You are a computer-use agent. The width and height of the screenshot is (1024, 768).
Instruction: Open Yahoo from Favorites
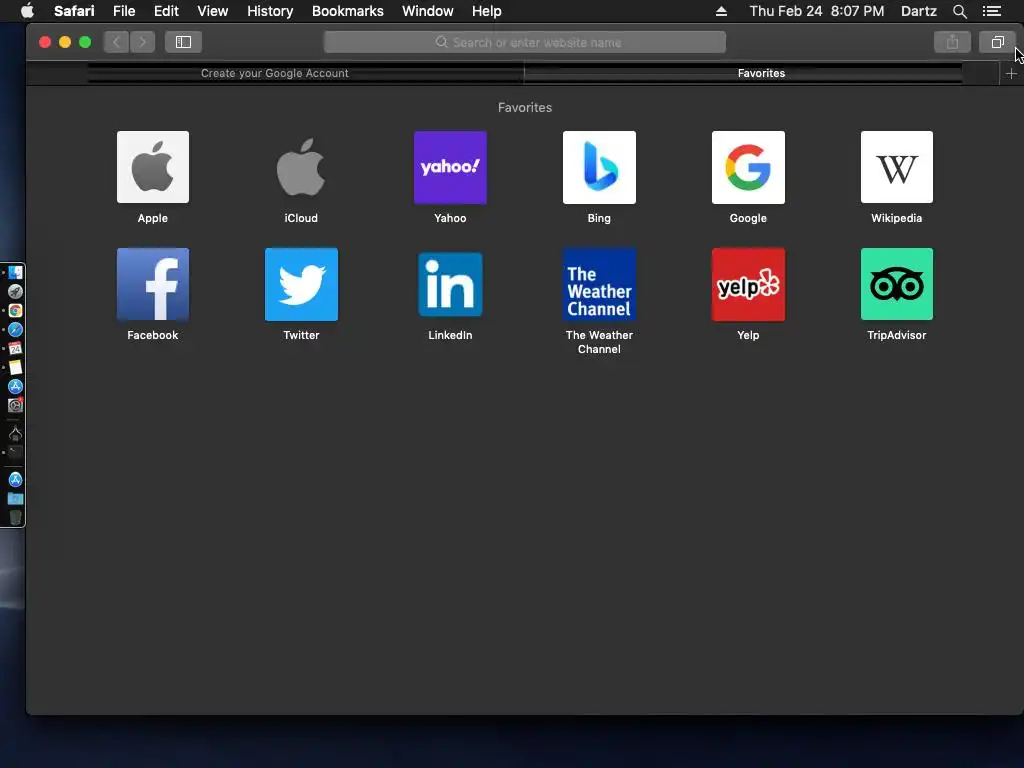(x=450, y=167)
